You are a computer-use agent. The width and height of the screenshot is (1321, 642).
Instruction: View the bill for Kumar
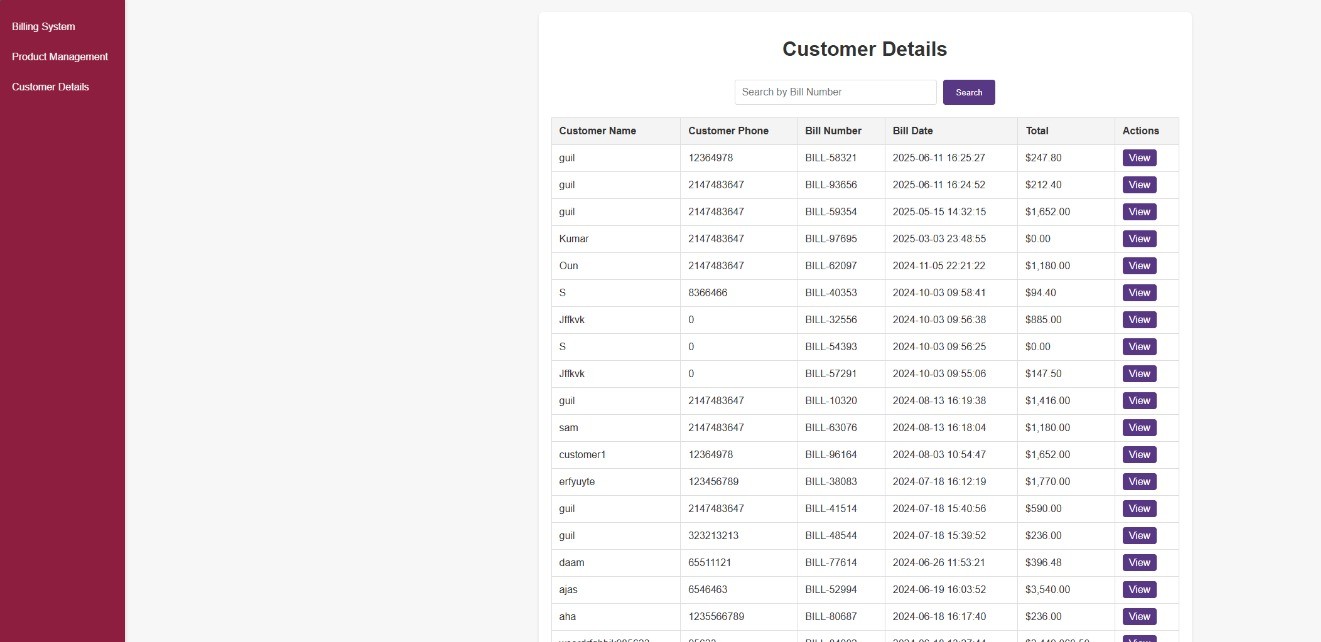coord(1139,238)
